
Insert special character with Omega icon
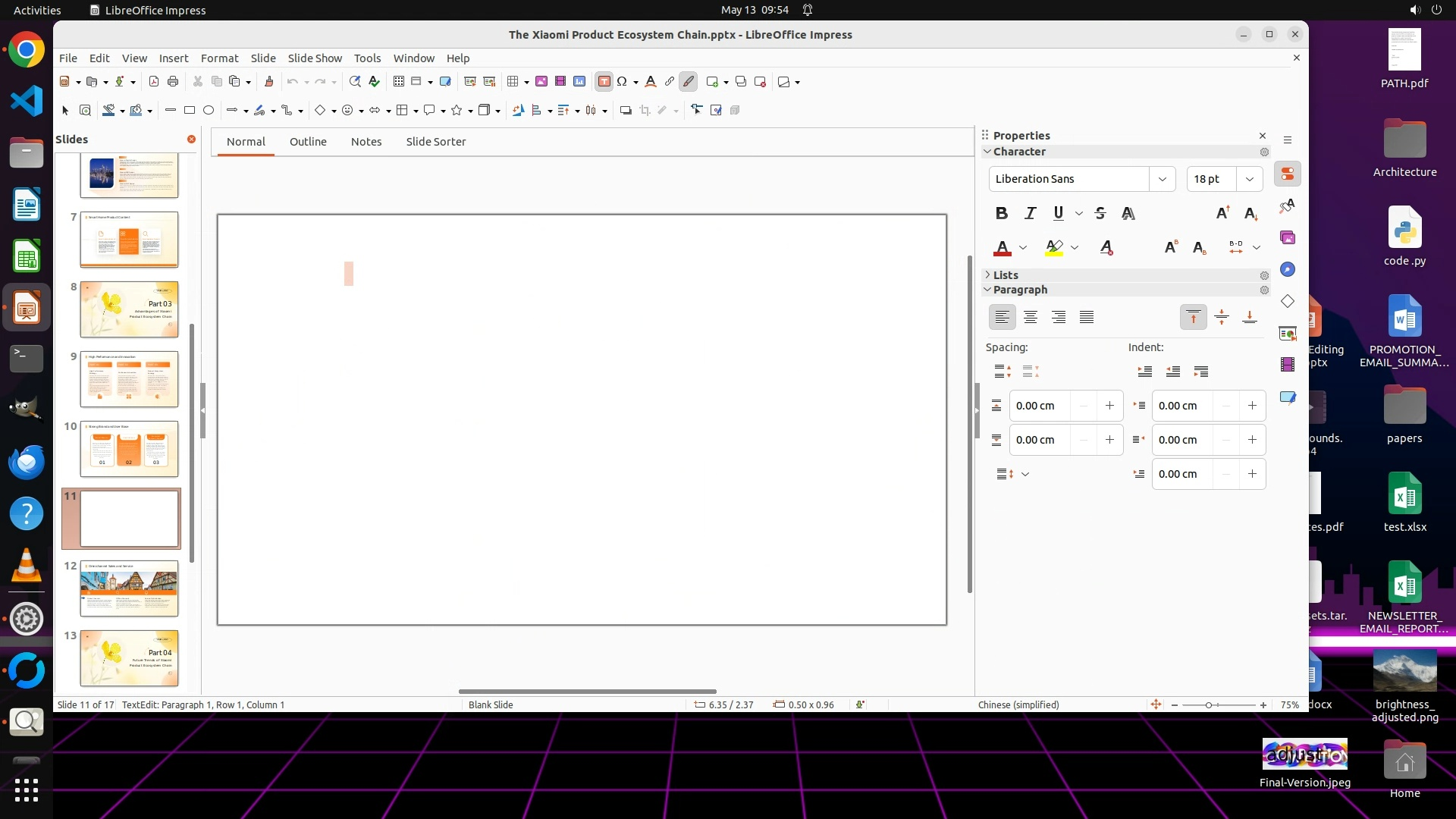tap(622, 82)
